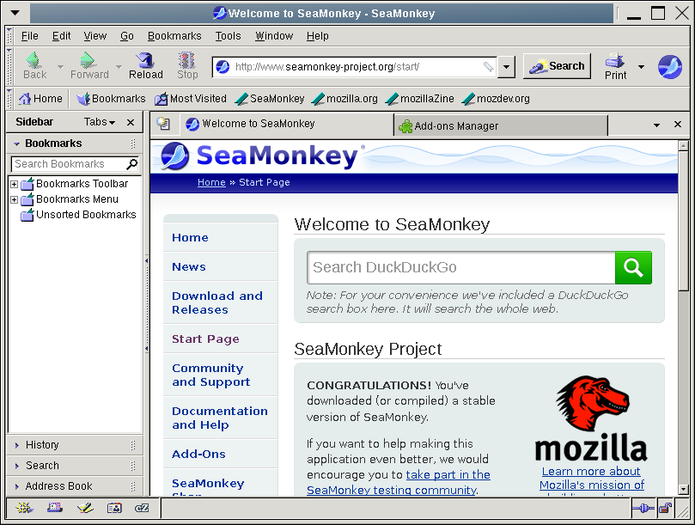Launch Navigator from status bar icon
The image size is (695, 525).
pyautogui.click(x=24, y=508)
